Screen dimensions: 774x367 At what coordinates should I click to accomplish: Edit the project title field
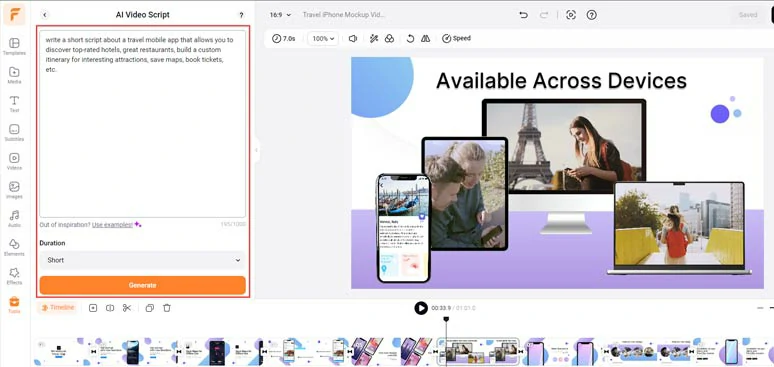click(x=344, y=15)
